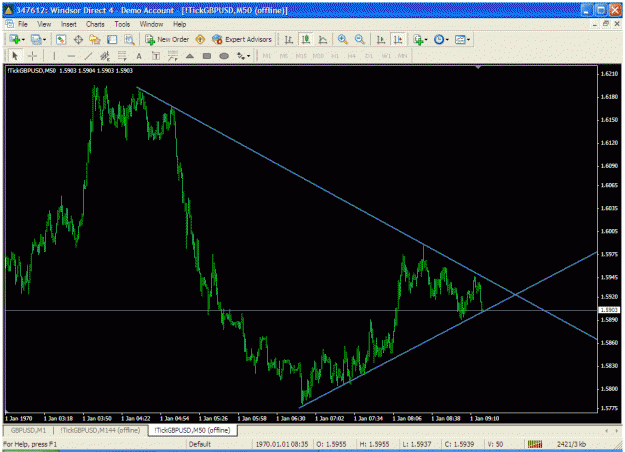Select the Ellipse shape tool
The image size is (625, 452).
[224, 56]
